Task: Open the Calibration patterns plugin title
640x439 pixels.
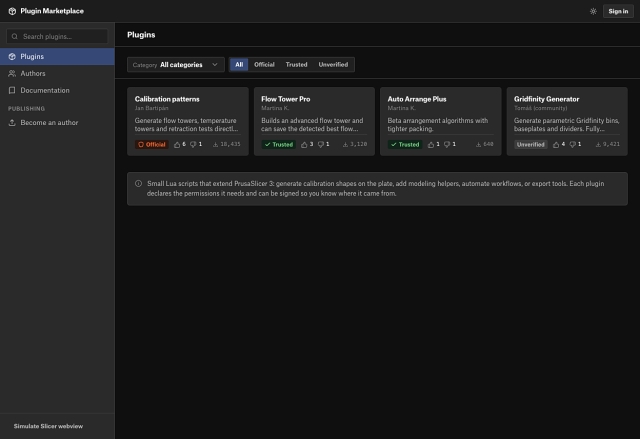Action: 167,99
